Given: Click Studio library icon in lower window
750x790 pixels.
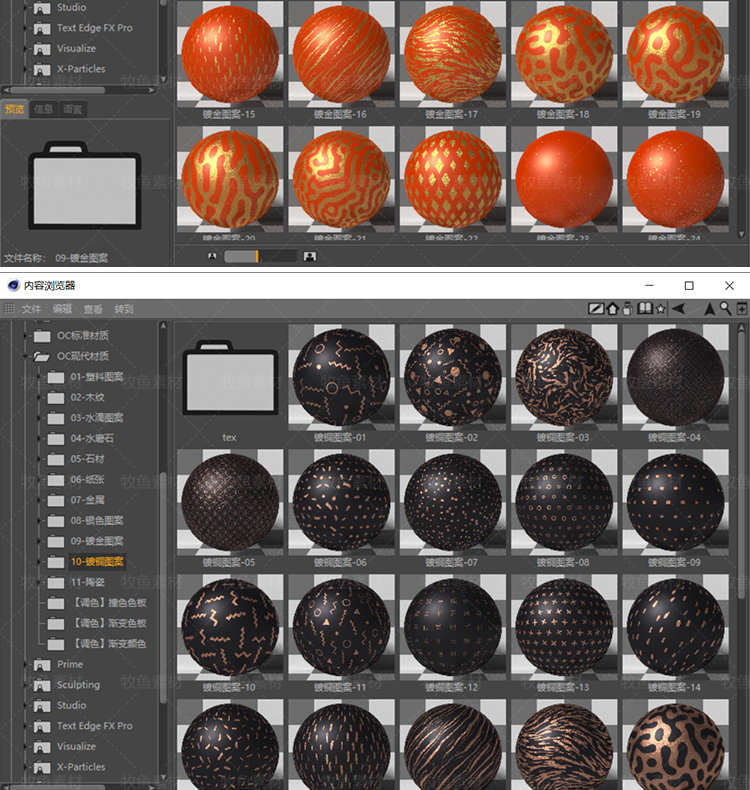Looking at the screenshot, I should (42, 706).
